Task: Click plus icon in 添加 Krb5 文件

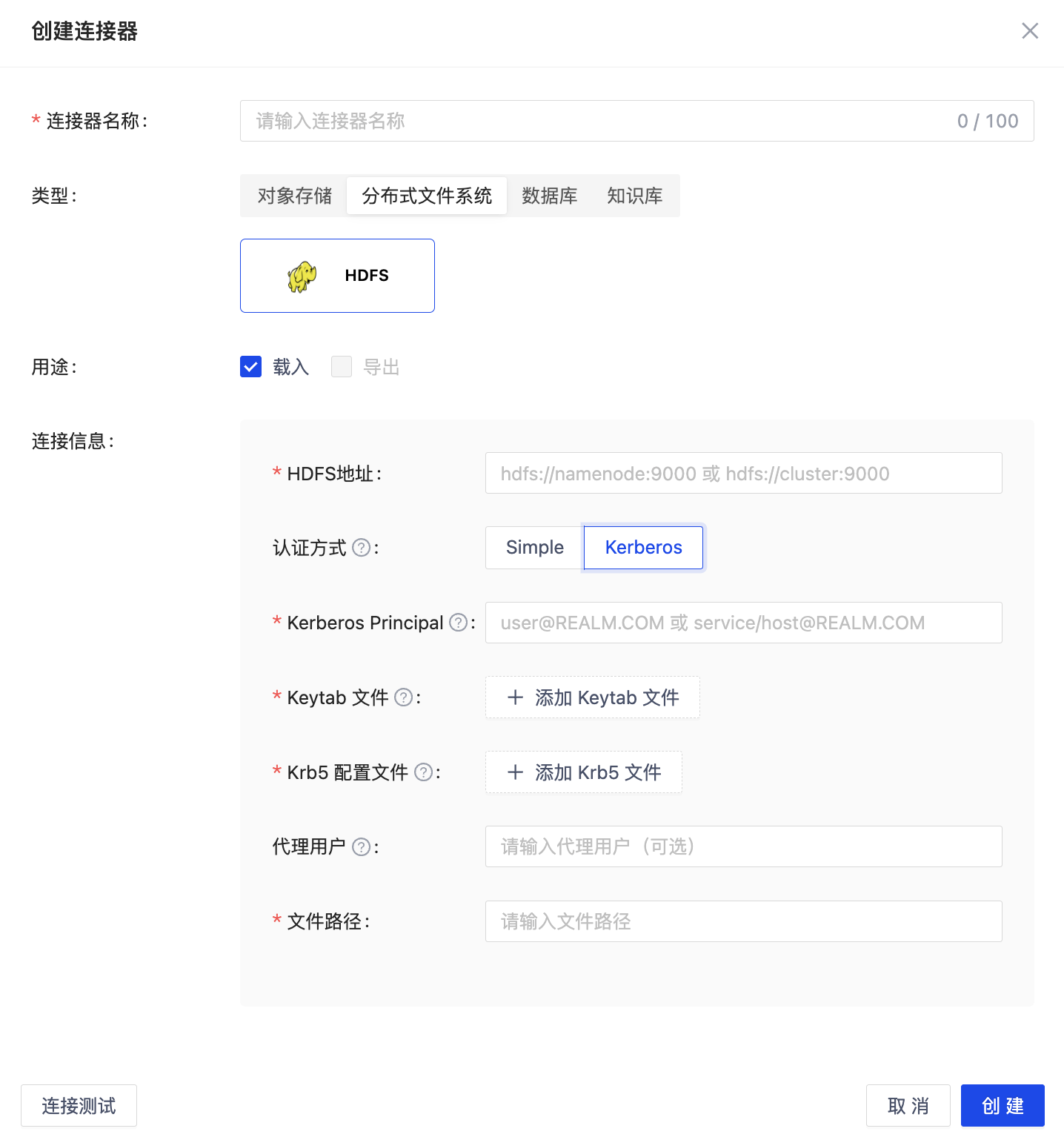Action: pos(516,772)
